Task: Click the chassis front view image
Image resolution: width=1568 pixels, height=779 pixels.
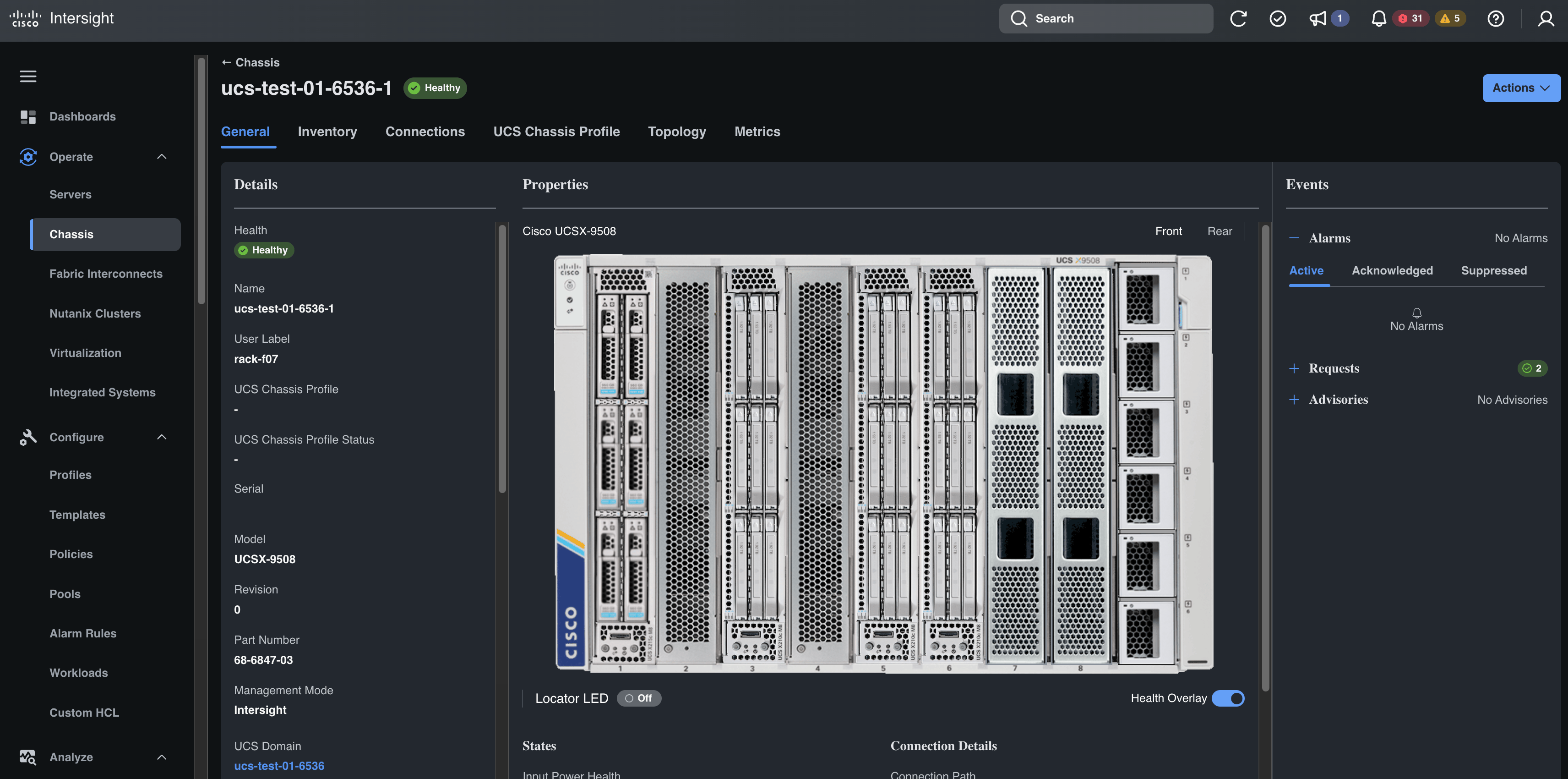Action: point(883,463)
